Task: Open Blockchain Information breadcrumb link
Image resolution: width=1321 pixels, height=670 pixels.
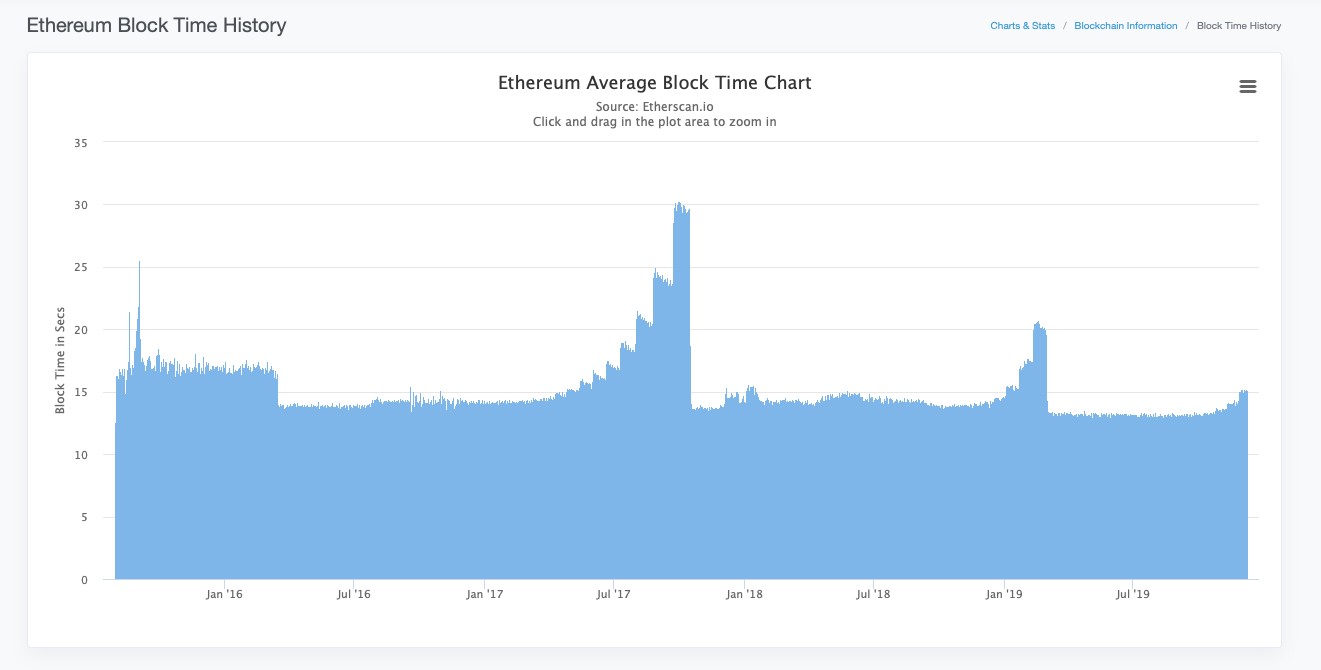Action: (1125, 26)
